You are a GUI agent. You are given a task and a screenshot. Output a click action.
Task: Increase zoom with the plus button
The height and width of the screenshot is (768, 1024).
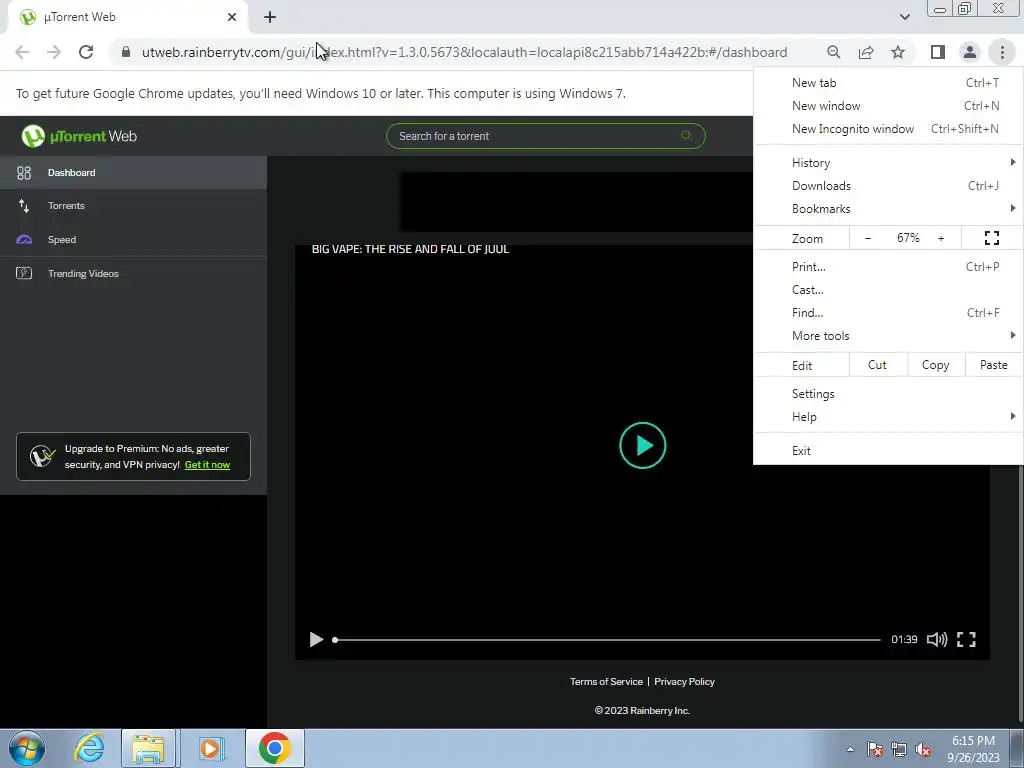[x=941, y=238]
